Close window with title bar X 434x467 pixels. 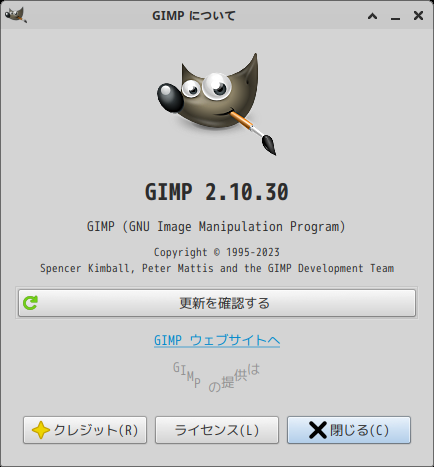[x=418, y=15]
